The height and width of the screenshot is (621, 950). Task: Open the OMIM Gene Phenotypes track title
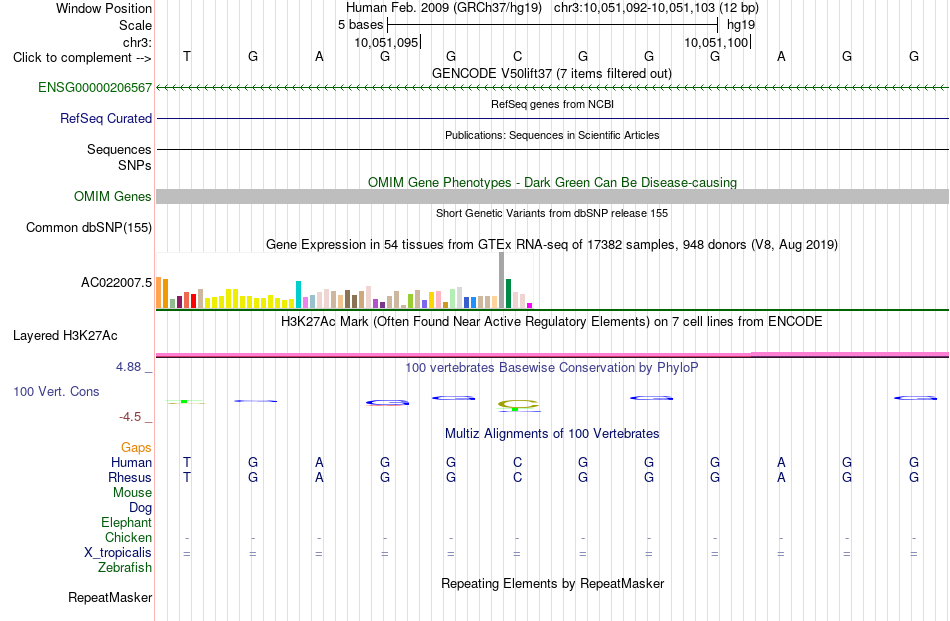coord(552,182)
